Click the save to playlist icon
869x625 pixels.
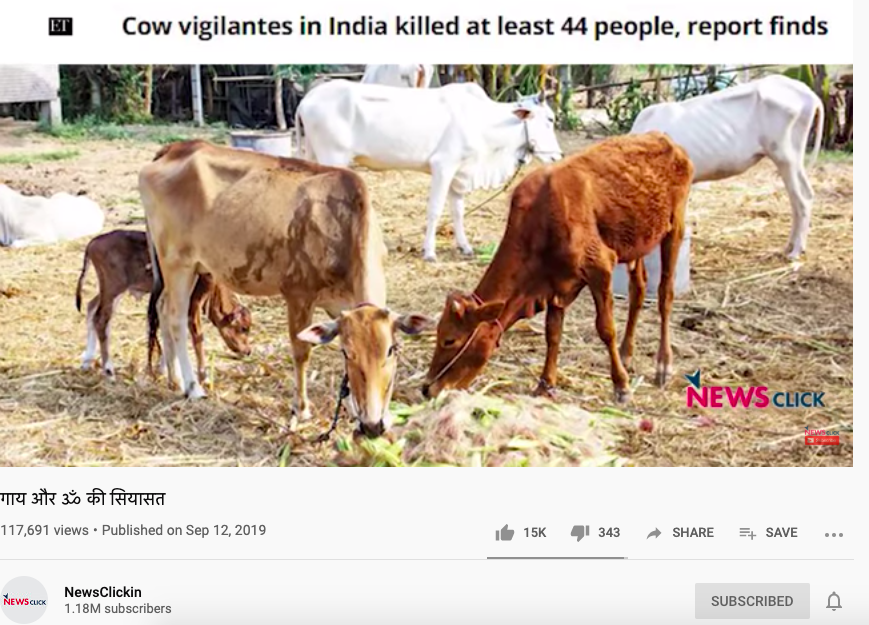pos(747,533)
